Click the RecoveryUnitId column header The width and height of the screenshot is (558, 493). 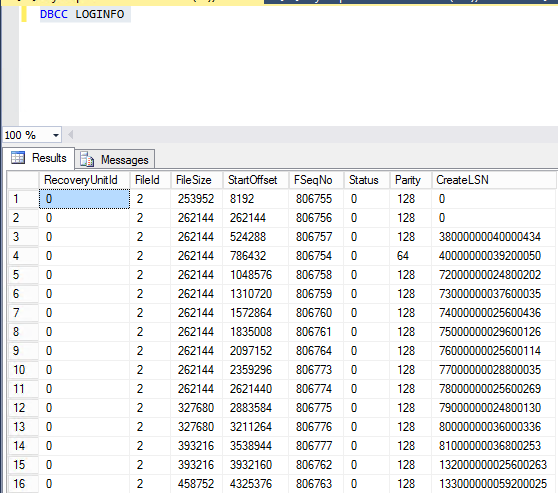pyautogui.click(x=84, y=180)
